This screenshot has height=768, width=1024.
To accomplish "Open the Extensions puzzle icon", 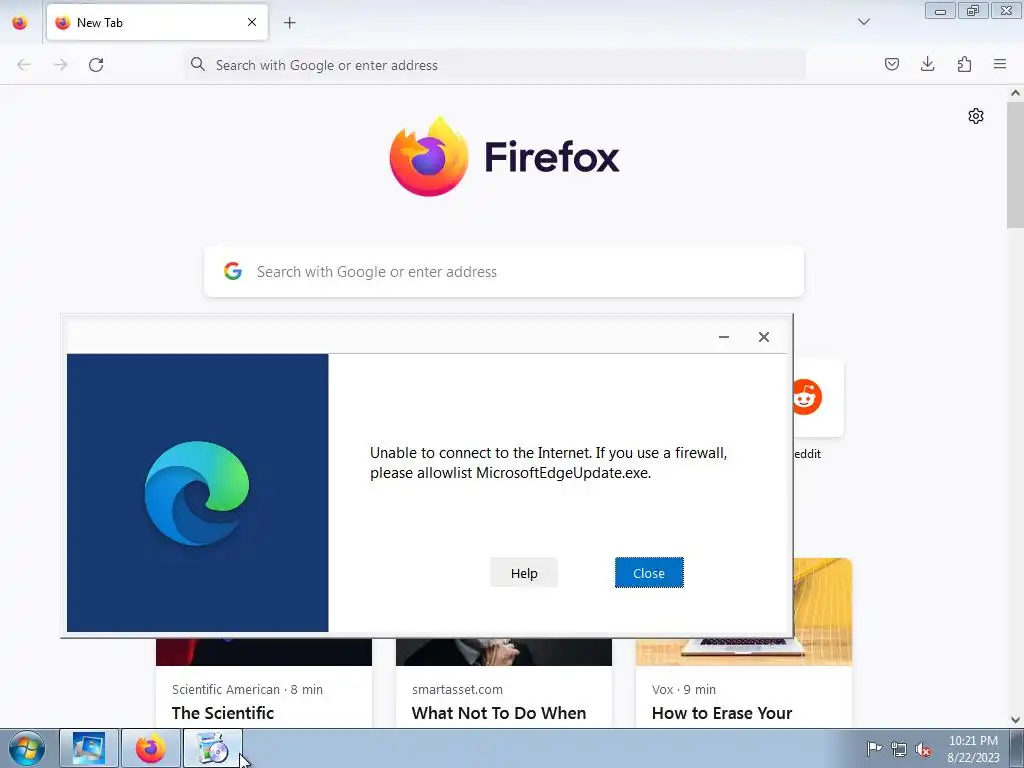I will tap(964, 64).
